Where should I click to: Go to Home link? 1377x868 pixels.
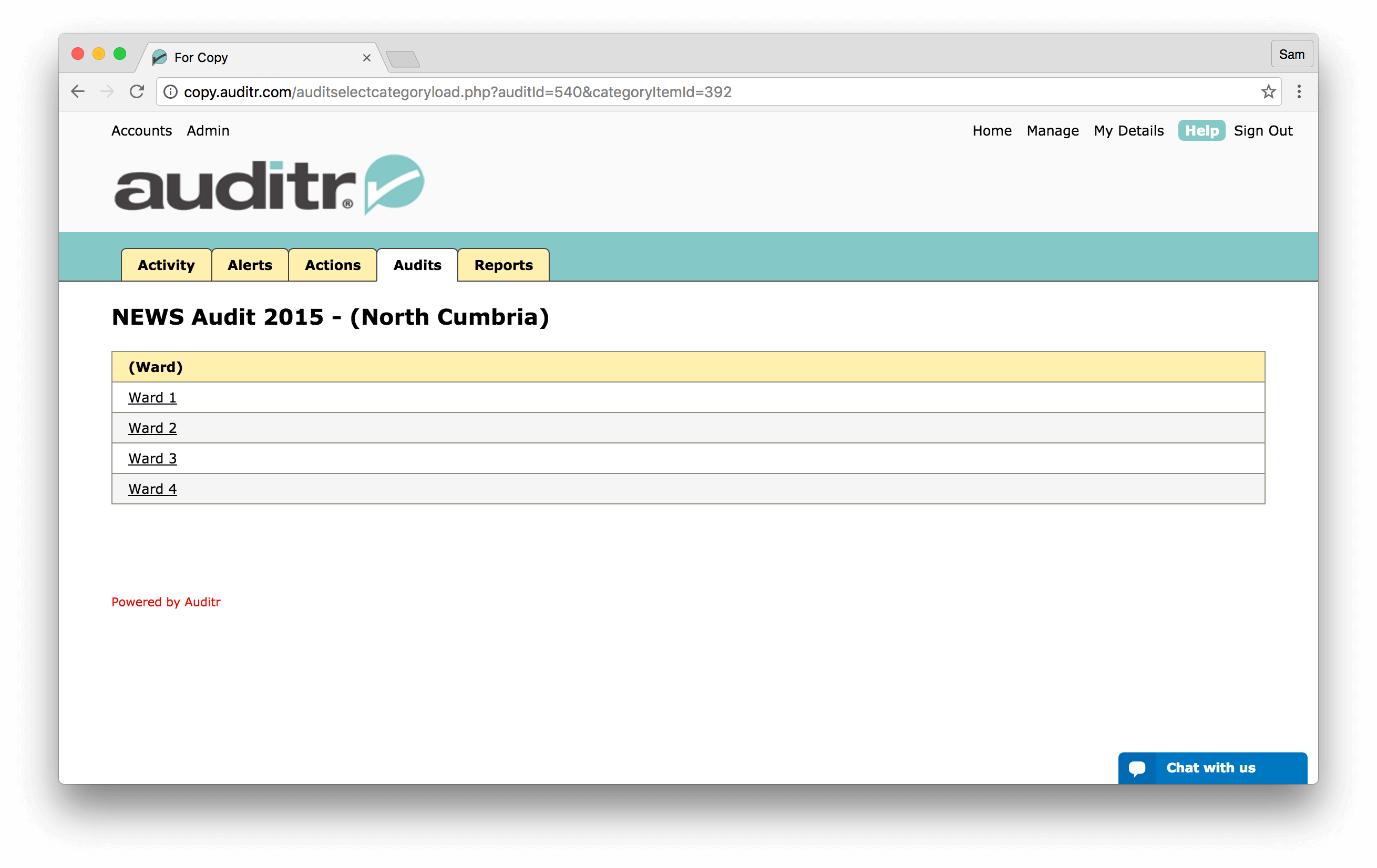point(992,131)
